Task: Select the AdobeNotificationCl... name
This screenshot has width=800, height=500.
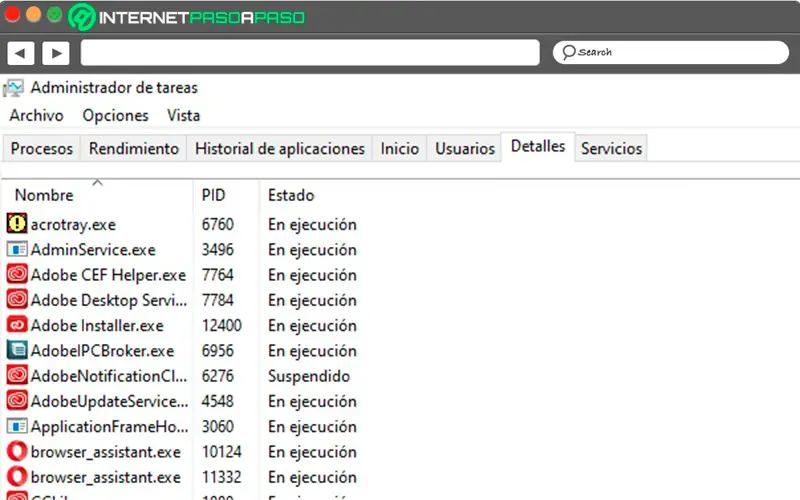Action: [109, 376]
